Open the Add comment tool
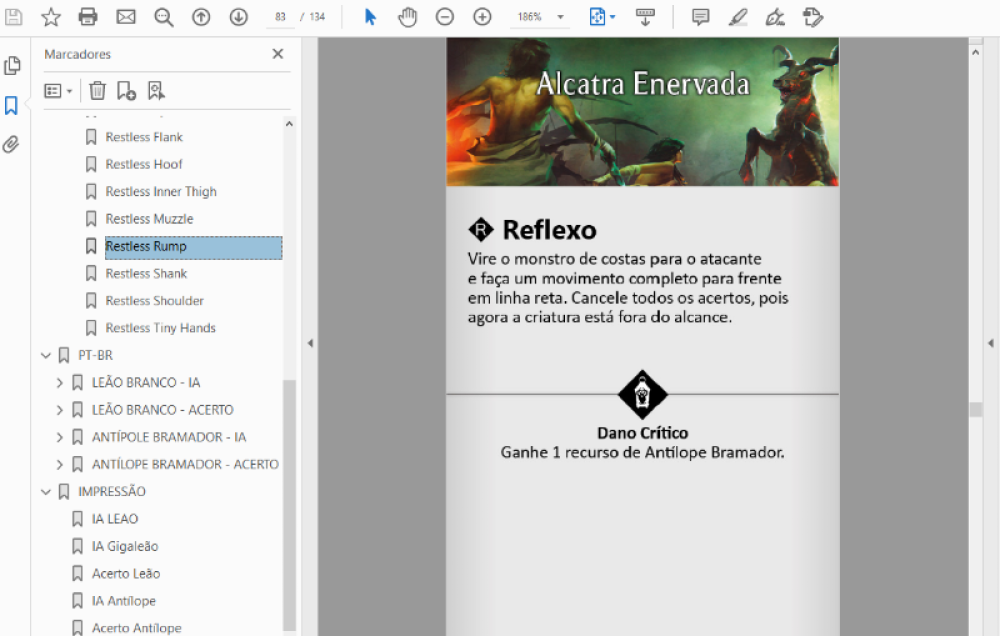The width and height of the screenshot is (1000, 636). coord(701,17)
